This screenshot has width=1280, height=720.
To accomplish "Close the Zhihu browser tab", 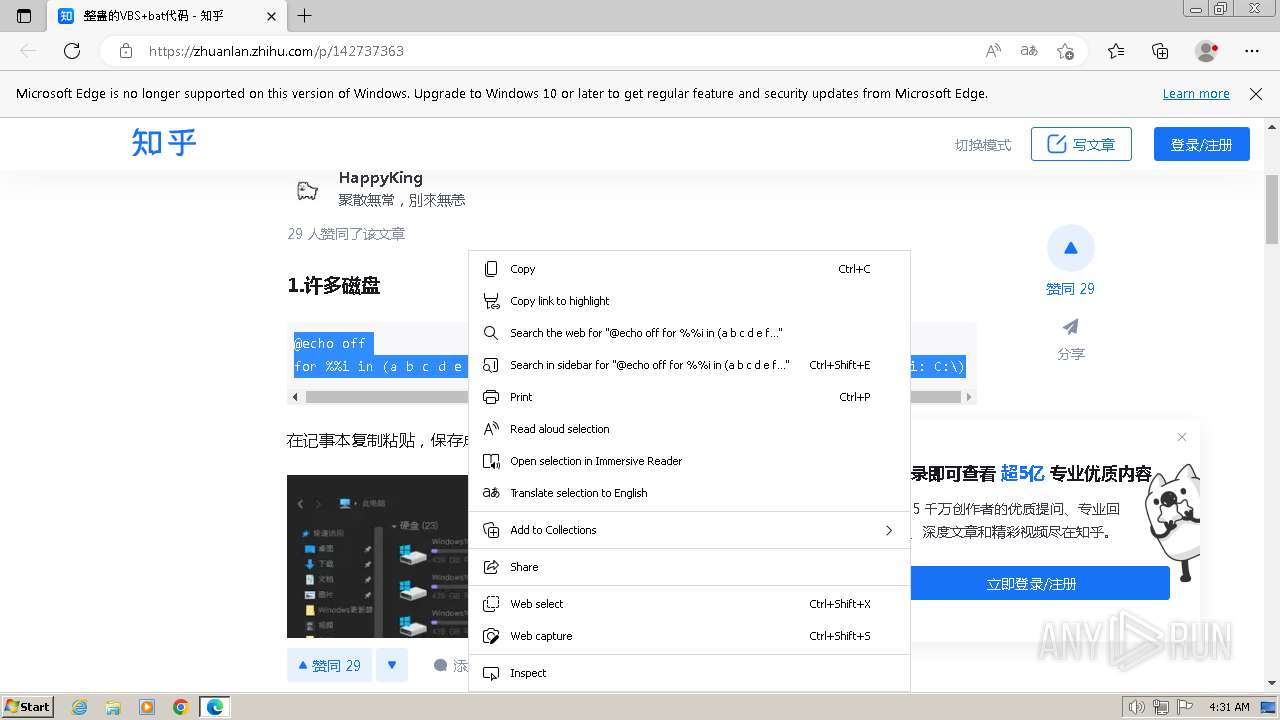I will (x=271, y=16).
